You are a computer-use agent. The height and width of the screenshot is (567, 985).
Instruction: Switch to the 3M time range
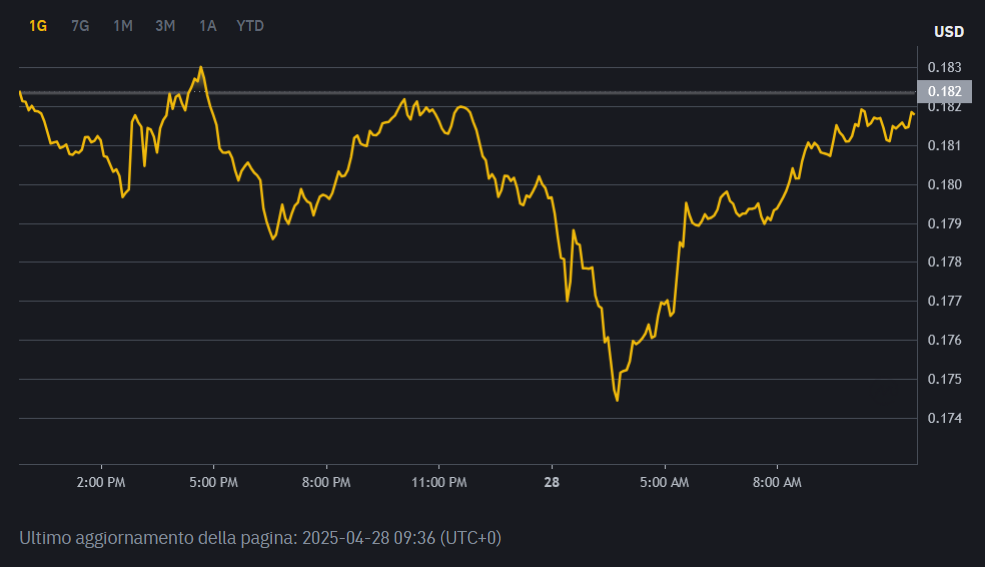pos(165,26)
